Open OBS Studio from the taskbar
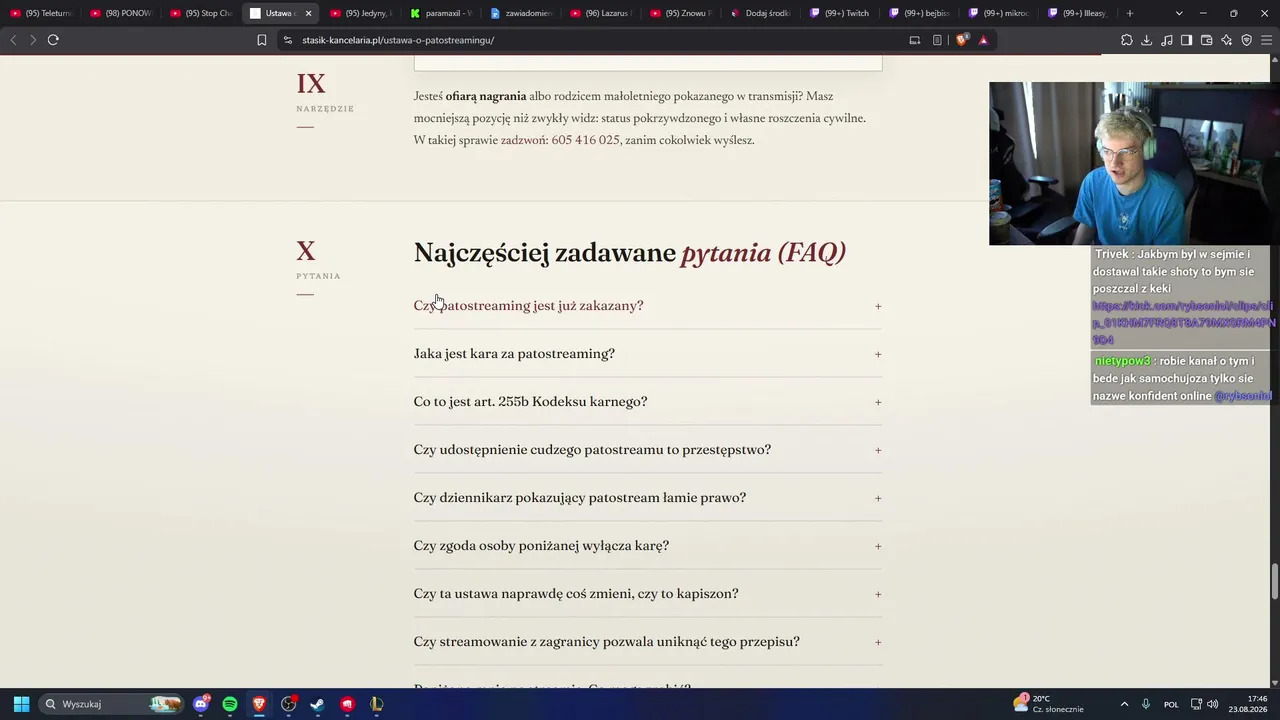Screen dimensions: 1280x720 pos(289,704)
